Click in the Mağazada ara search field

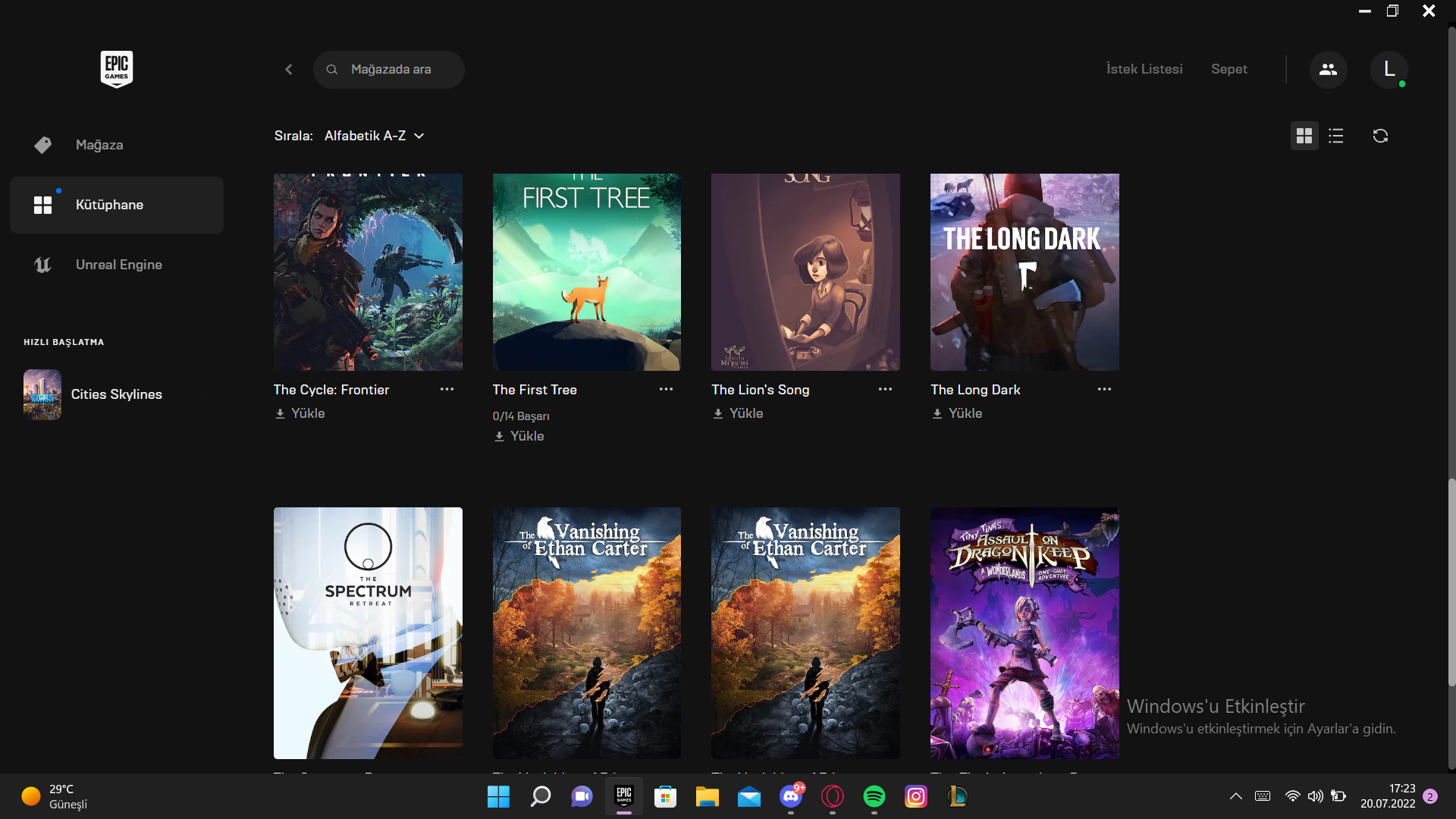point(389,69)
